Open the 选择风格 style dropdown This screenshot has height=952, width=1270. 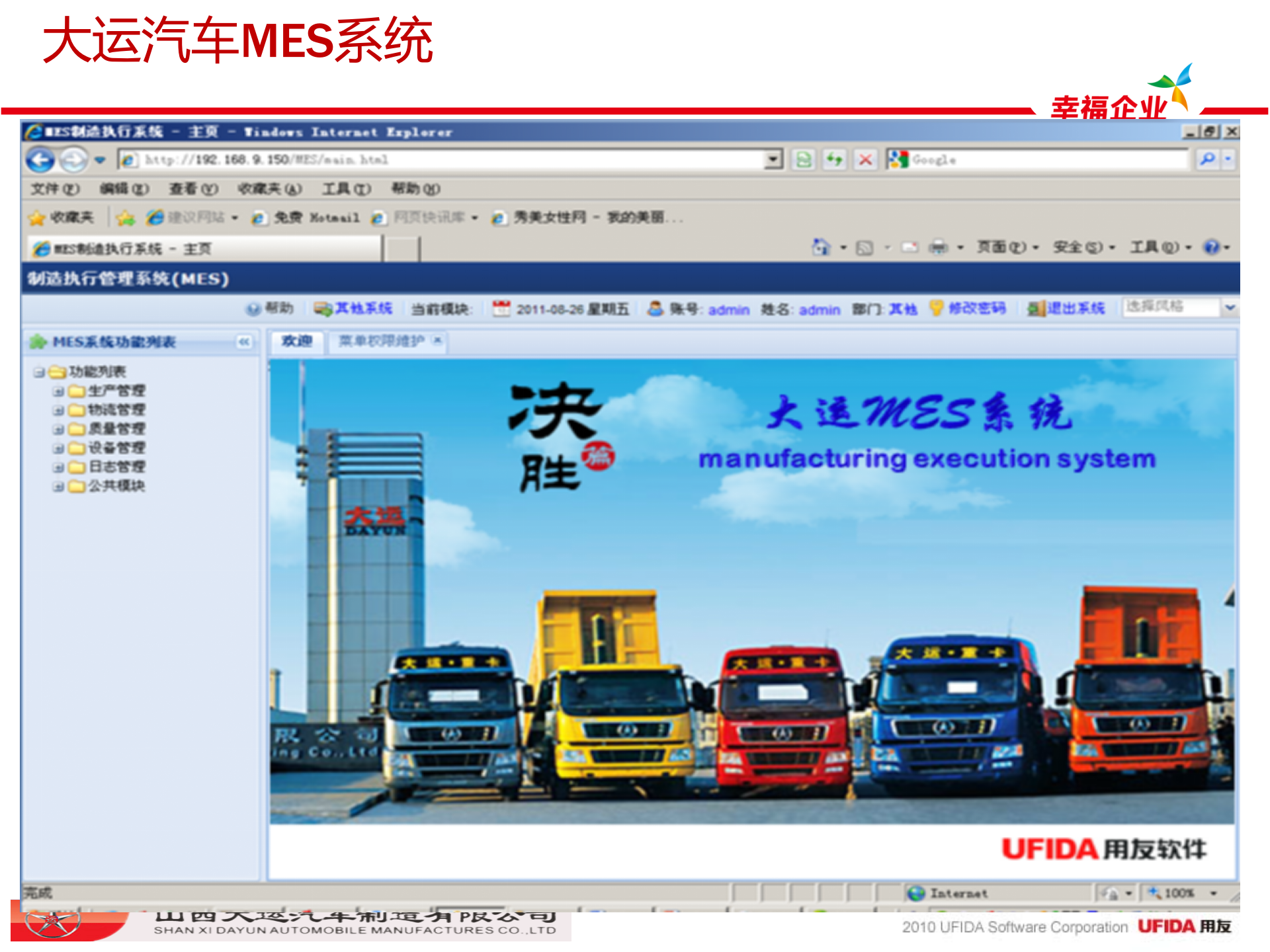[1228, 307]
